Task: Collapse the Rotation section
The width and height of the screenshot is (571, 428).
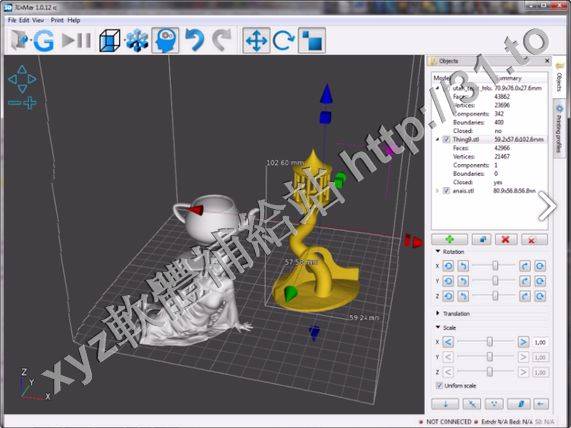Action: (x=438, y=252)
